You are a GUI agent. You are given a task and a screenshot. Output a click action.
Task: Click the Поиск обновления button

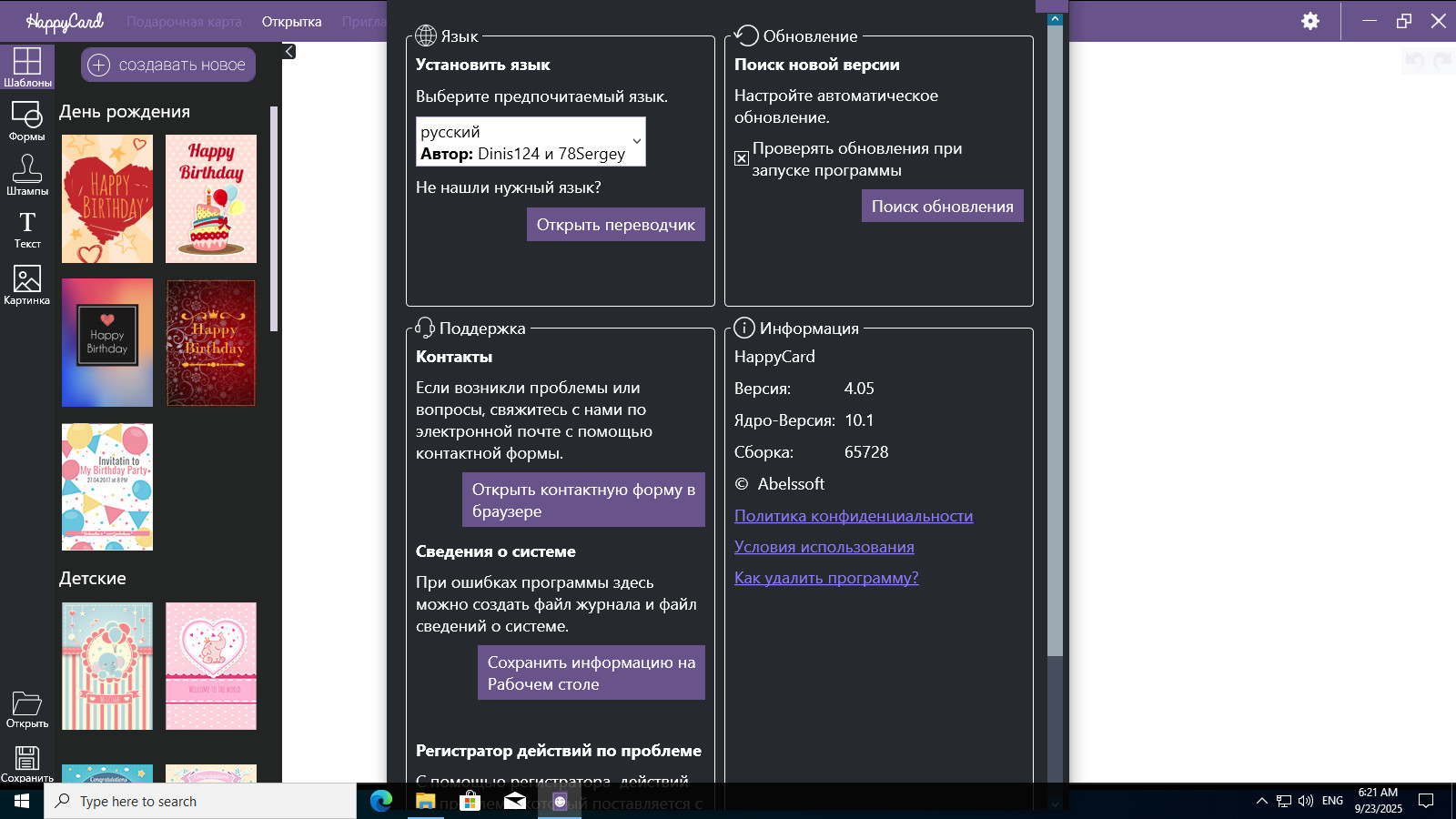(x=942, y=207)
